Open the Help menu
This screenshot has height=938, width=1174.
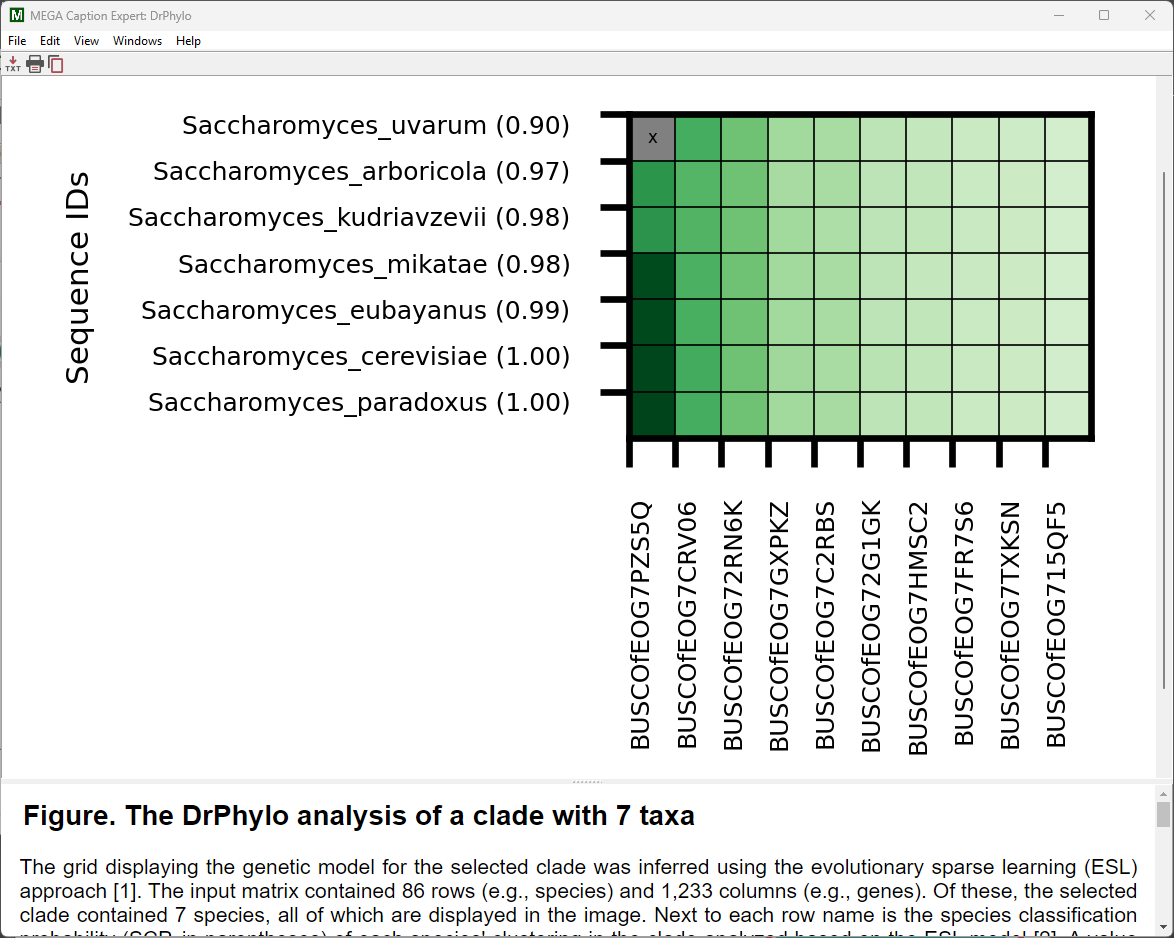pos(188,41)
